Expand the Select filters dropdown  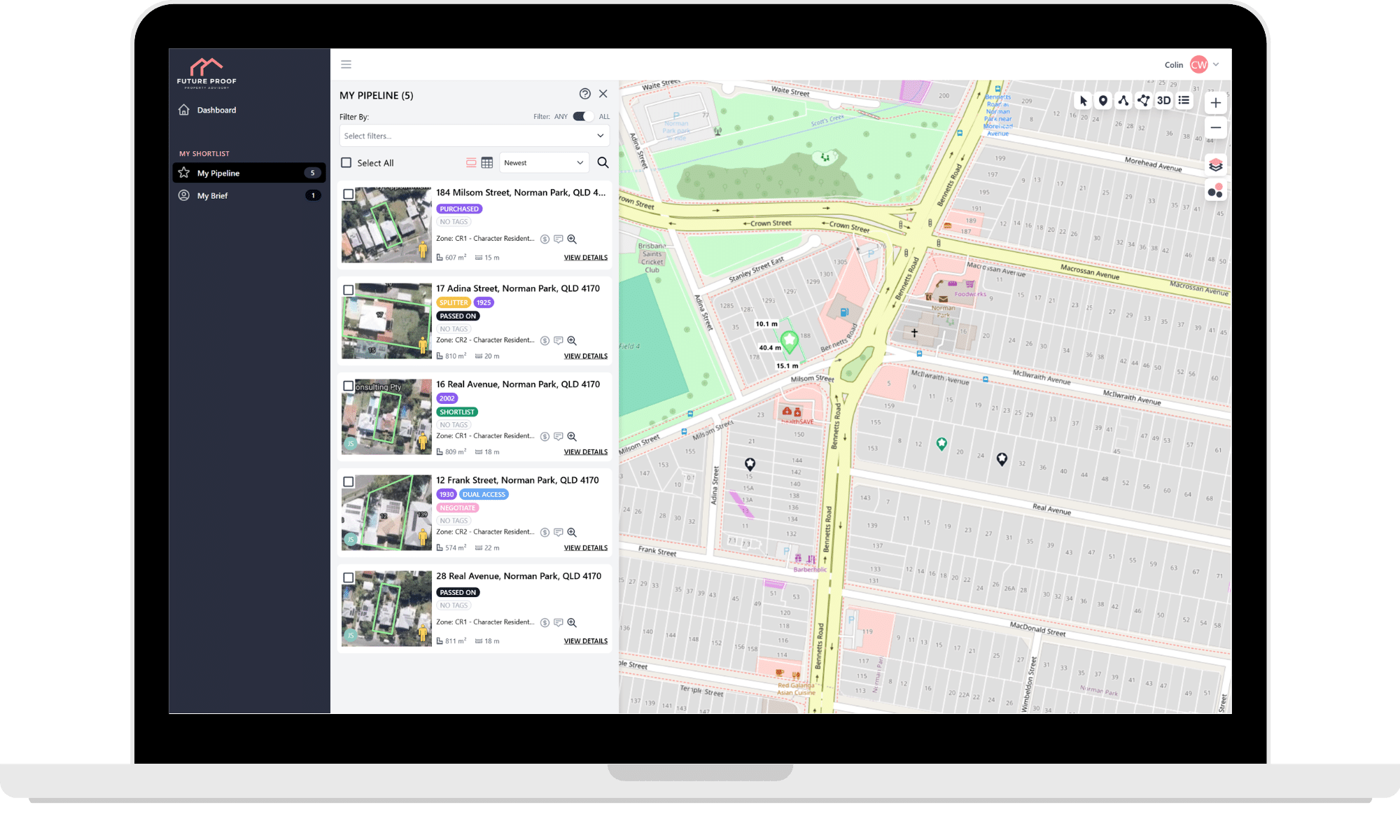(x=475, y=136)
